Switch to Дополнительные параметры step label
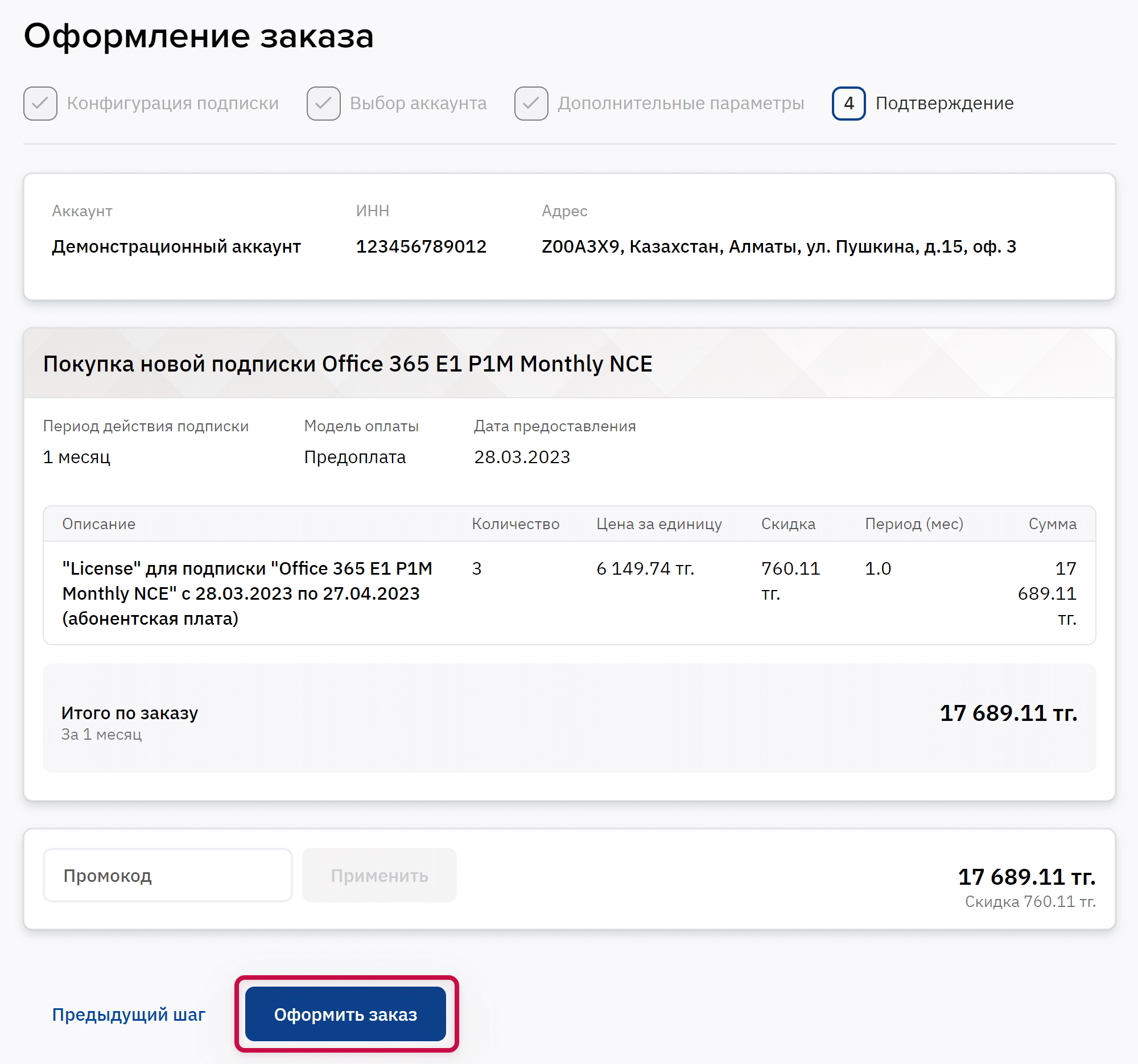Screen dimensions: 1138x1064 [x=681, y=104]
